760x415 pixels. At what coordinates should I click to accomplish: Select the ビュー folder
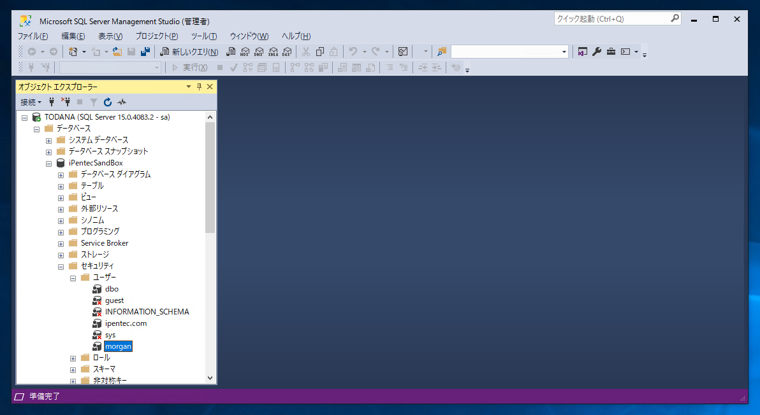[88, 197]
